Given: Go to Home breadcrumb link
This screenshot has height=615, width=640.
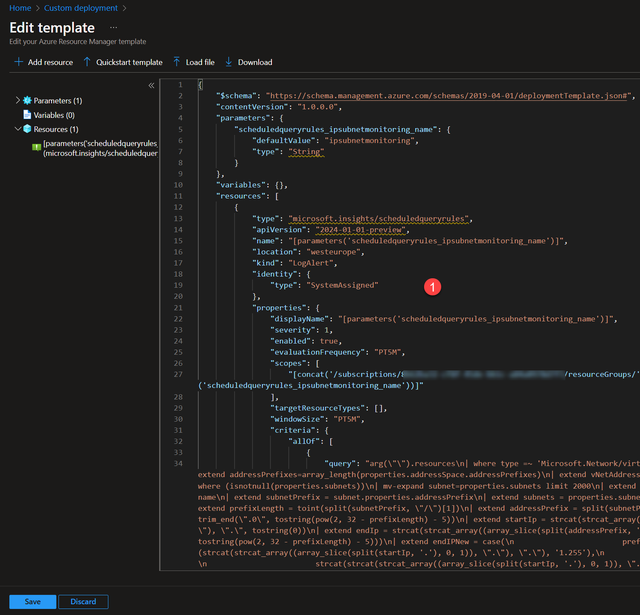Looking at the screenshot, I should (x=20, y=8).
